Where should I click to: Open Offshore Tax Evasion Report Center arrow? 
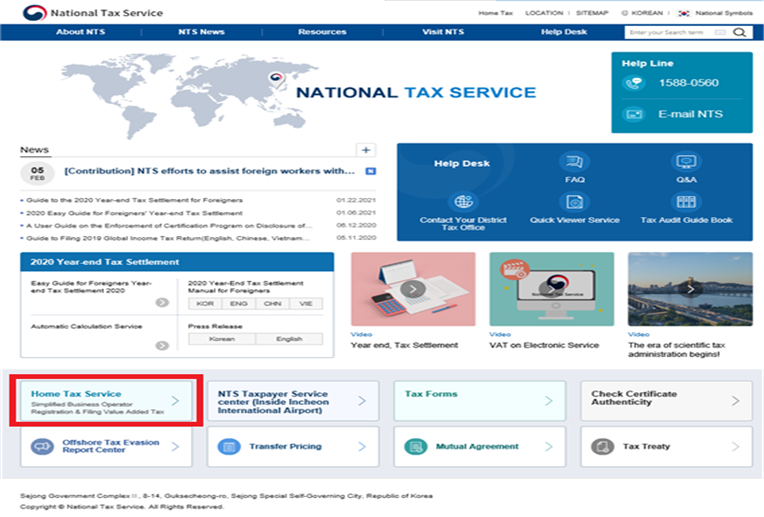pyautogui.click(x=175, y=446)
